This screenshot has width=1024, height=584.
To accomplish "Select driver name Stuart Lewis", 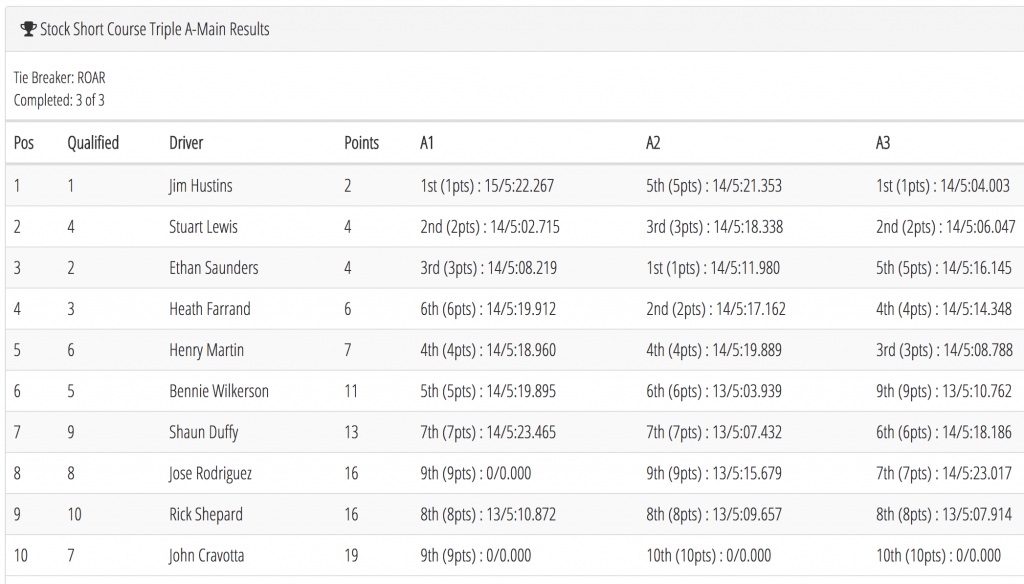I will point(203,227).
